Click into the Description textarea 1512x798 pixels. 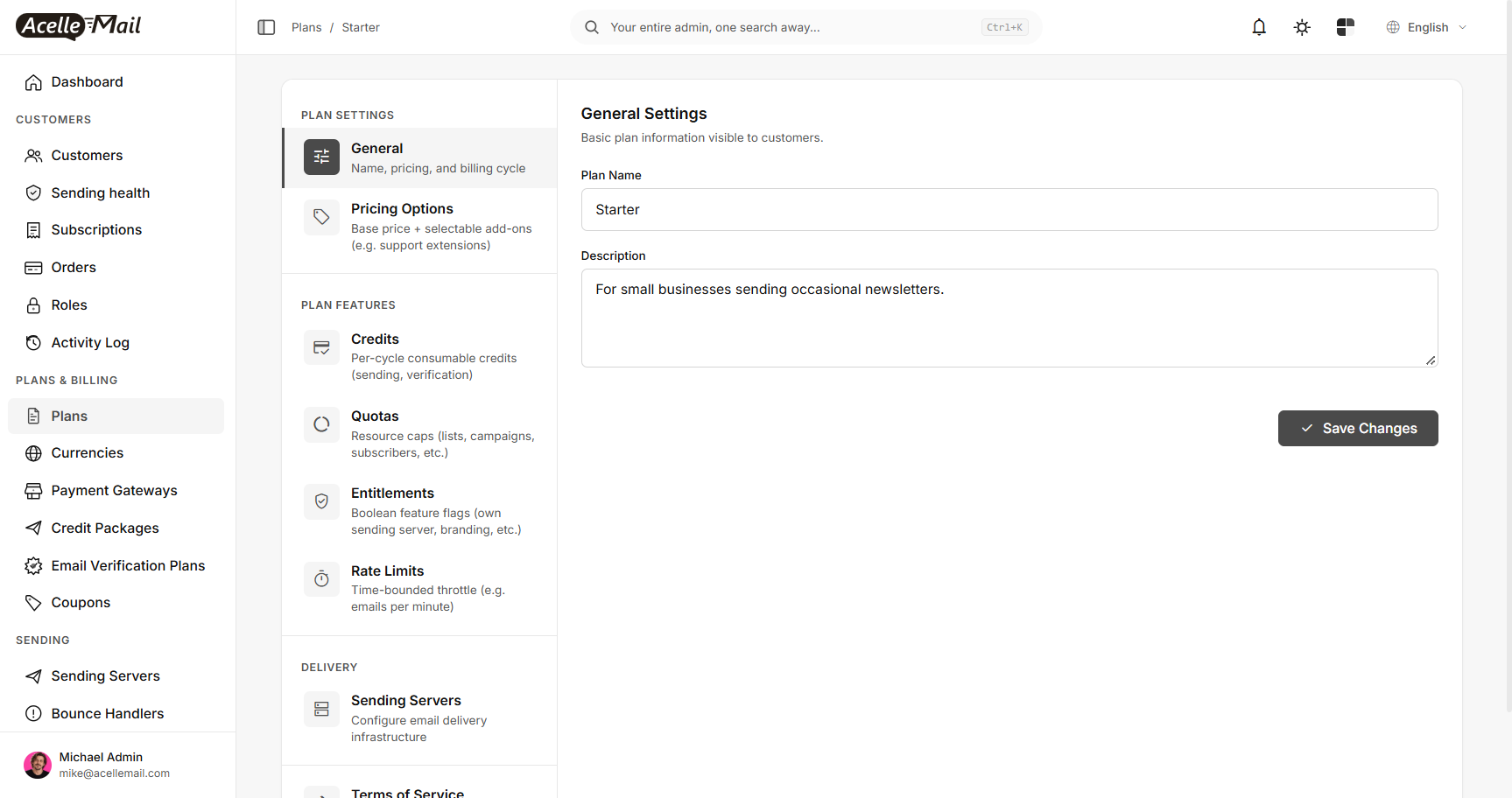pyautogui.click(x=1009, y=318)
